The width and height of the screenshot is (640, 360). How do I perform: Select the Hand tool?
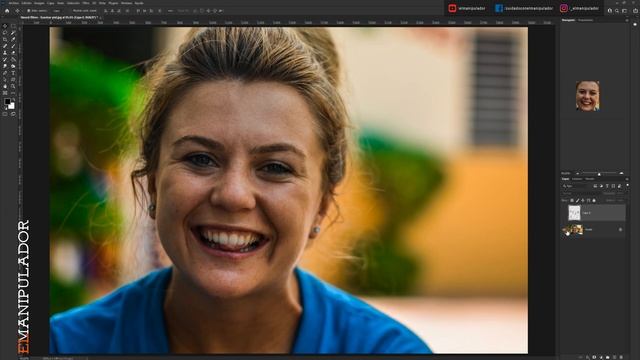pos(5,86)
